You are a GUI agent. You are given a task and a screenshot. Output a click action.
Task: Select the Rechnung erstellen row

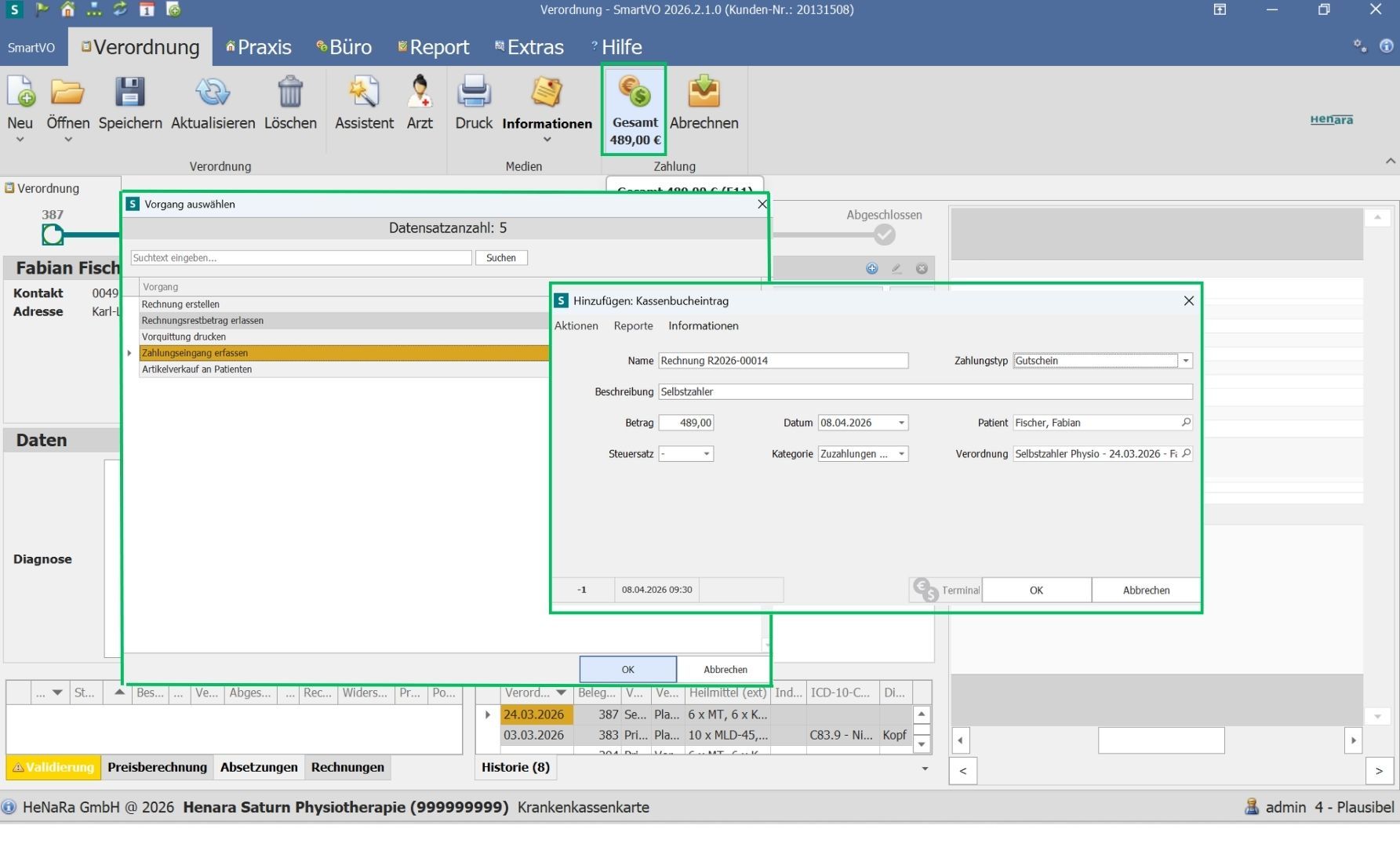click(344, 304)
